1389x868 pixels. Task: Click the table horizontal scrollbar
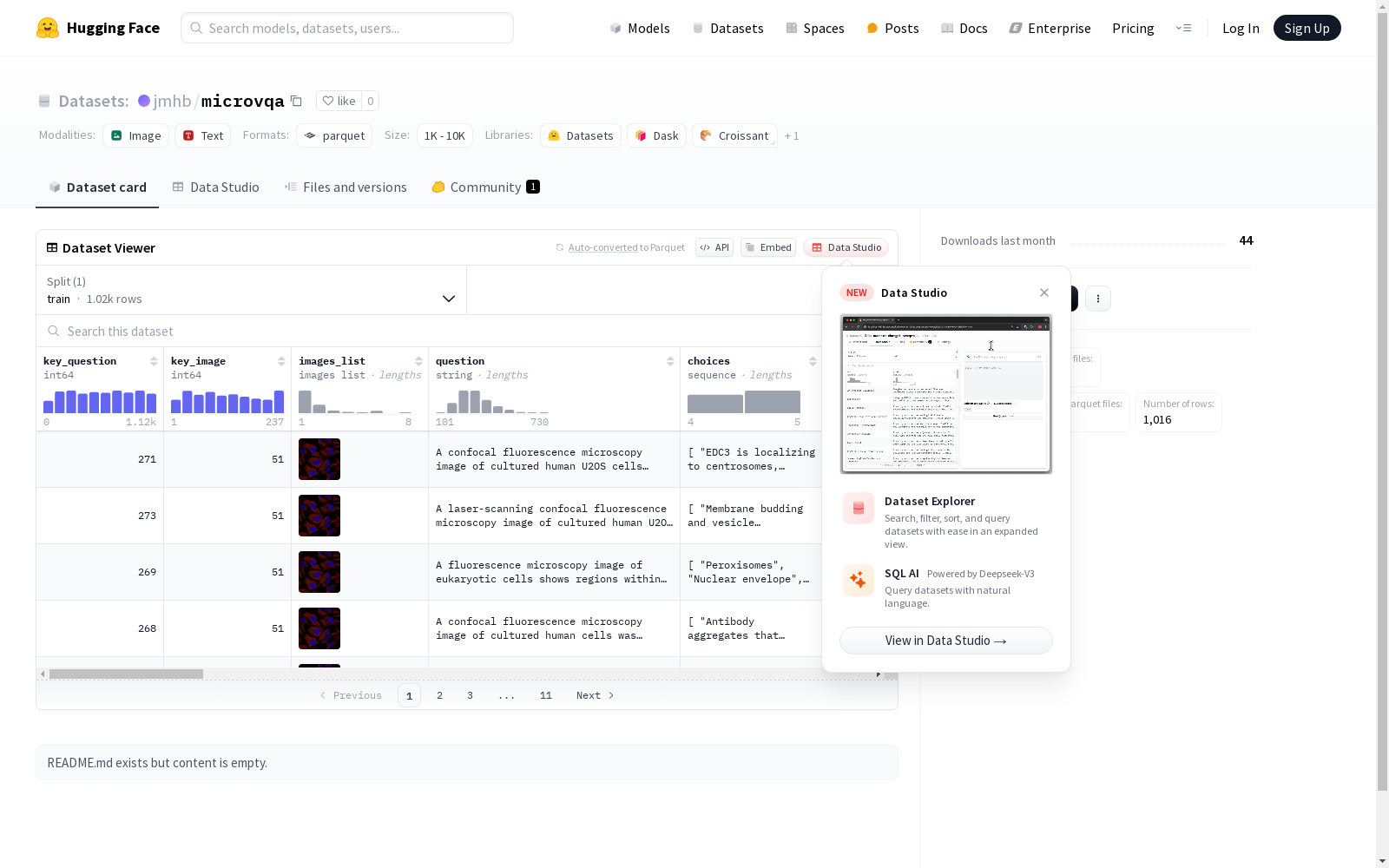pos(126,674)
